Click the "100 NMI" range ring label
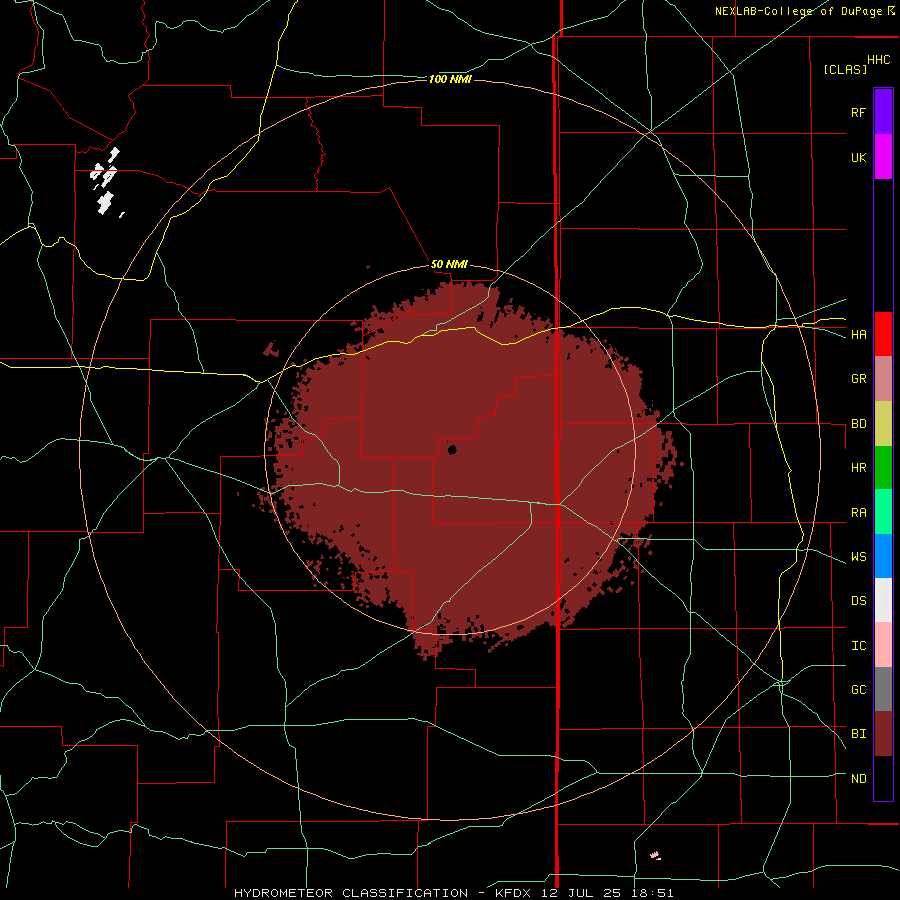Viewport: 900px width, 900px height. click(x=450, y=79)
